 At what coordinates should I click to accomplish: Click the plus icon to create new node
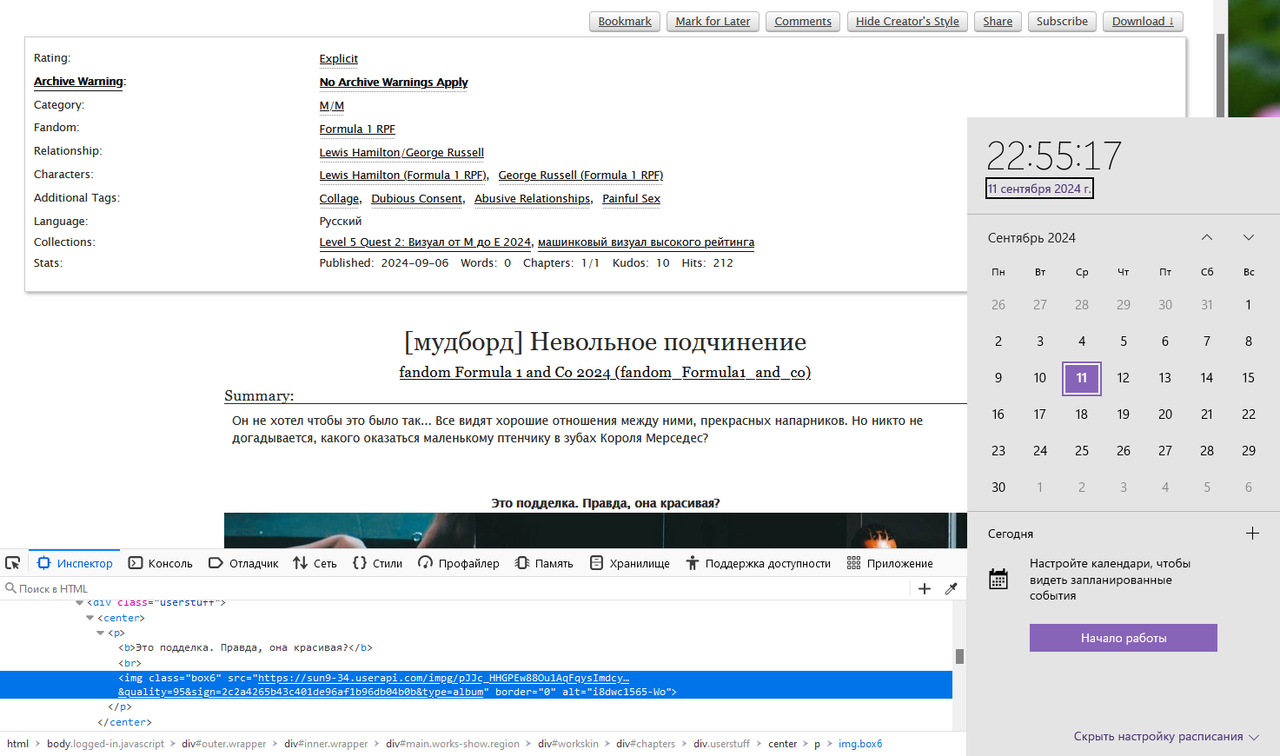[x=925, y=589]
